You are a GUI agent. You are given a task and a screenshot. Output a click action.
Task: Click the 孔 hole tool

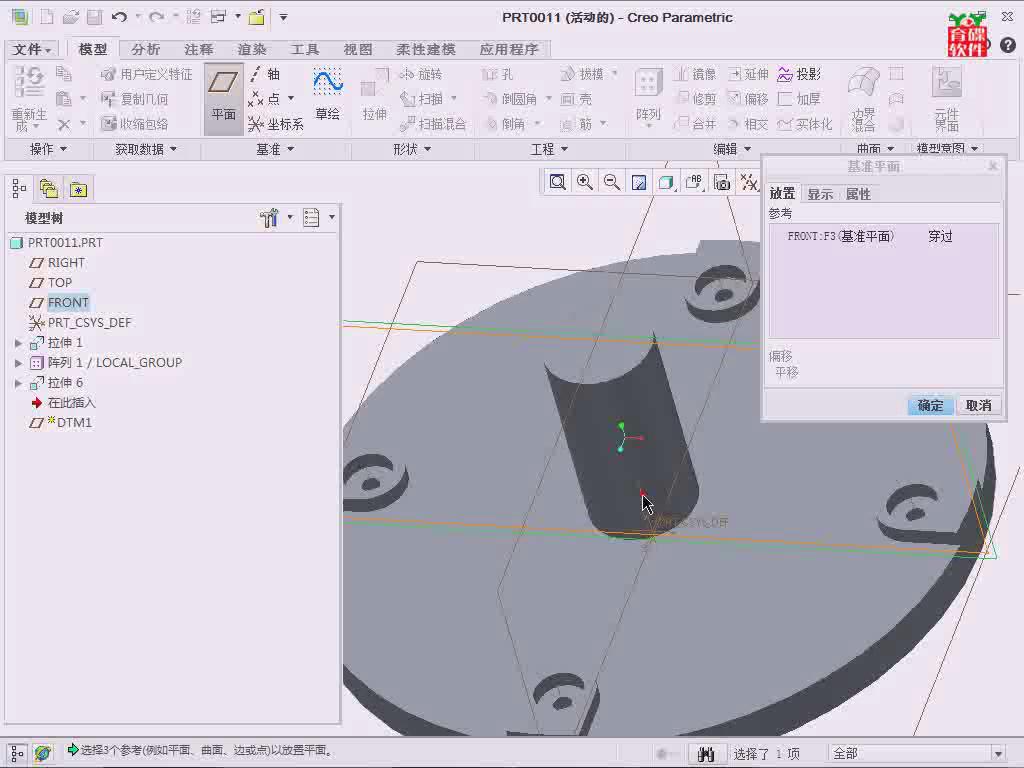(x=498, y=74)
